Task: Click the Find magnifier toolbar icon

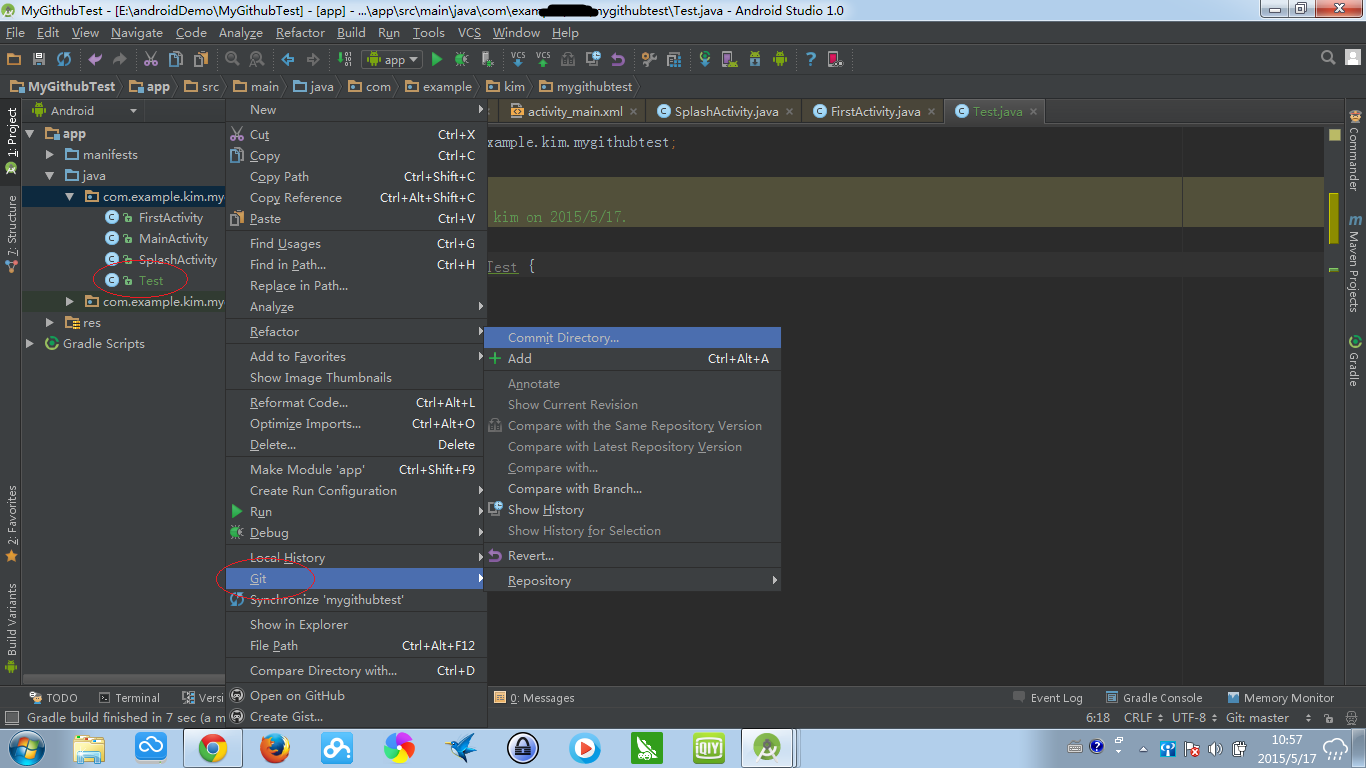Action: pyautogui.click(x=232, y=60)
